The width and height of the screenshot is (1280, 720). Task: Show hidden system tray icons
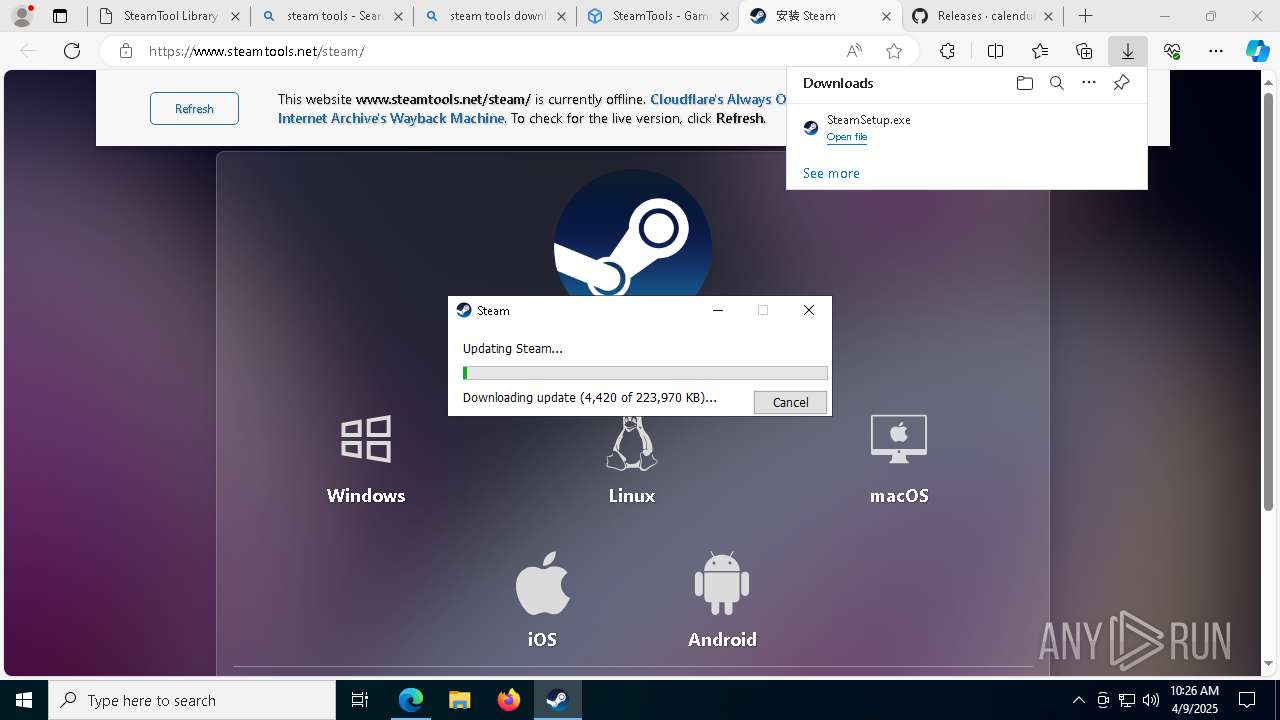point(1078,700)
